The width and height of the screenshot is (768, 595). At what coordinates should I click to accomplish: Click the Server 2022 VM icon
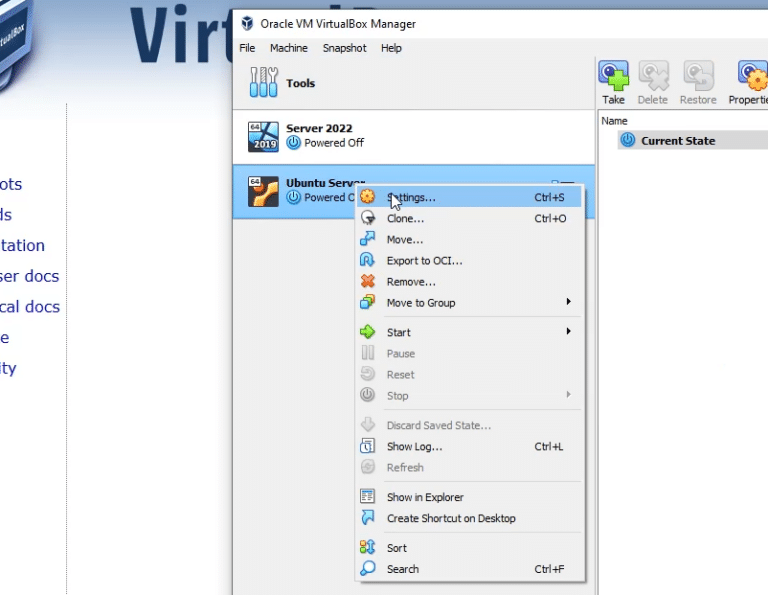pyautogui.click(x=263, y=136)
